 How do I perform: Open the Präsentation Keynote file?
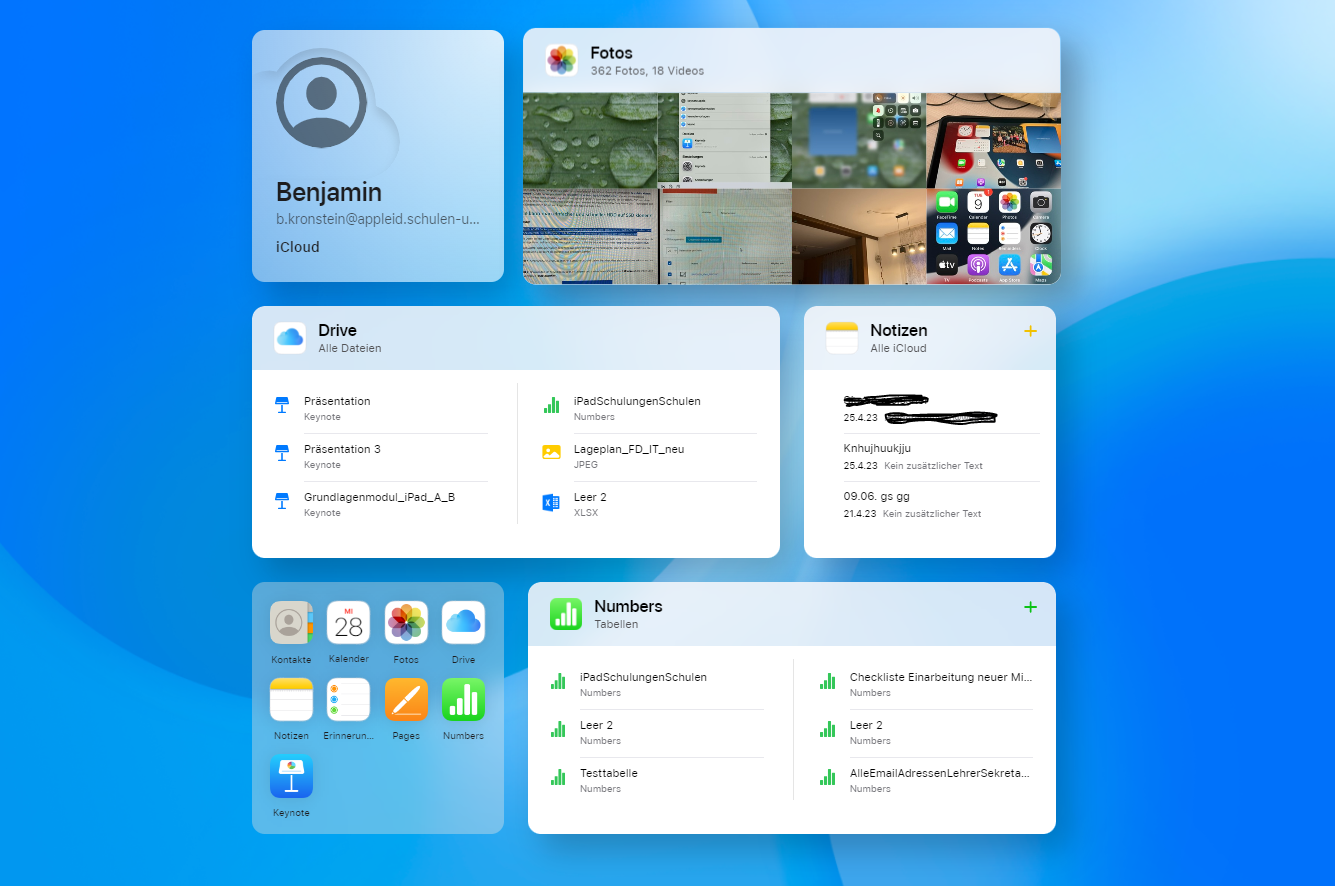(380, 409)
